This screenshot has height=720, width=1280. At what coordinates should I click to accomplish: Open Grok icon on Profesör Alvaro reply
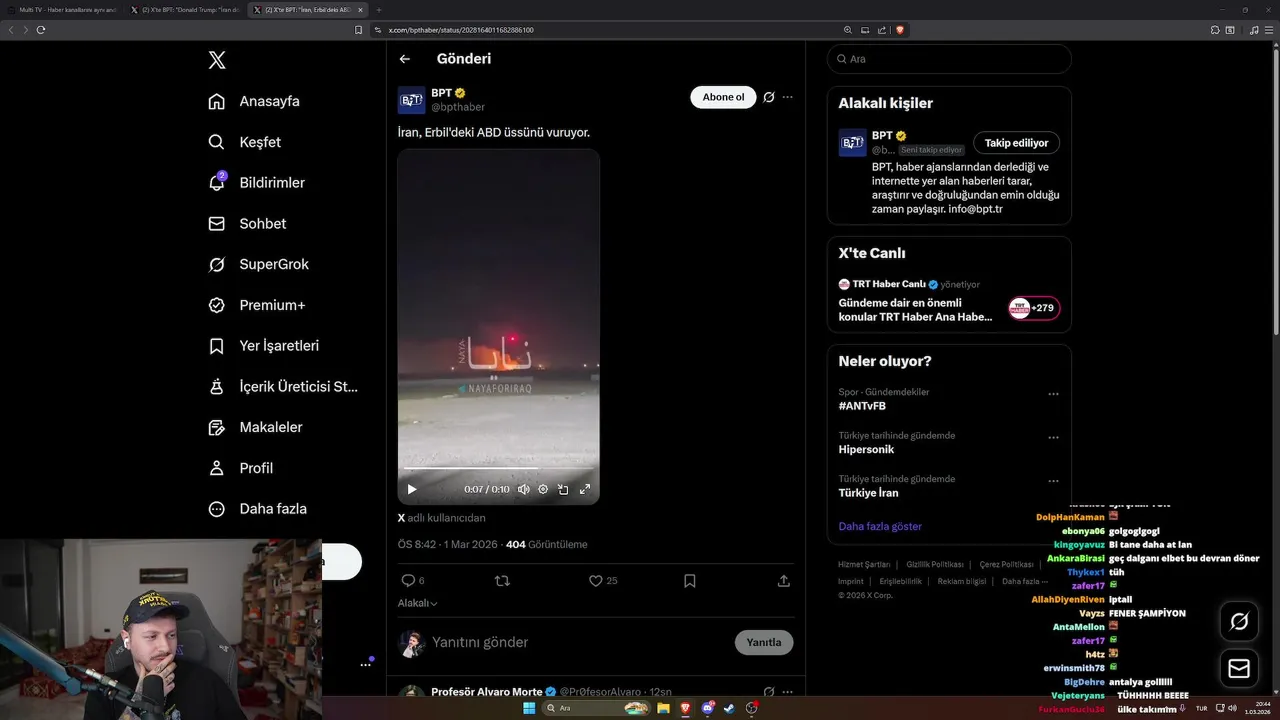click(769, 692)
